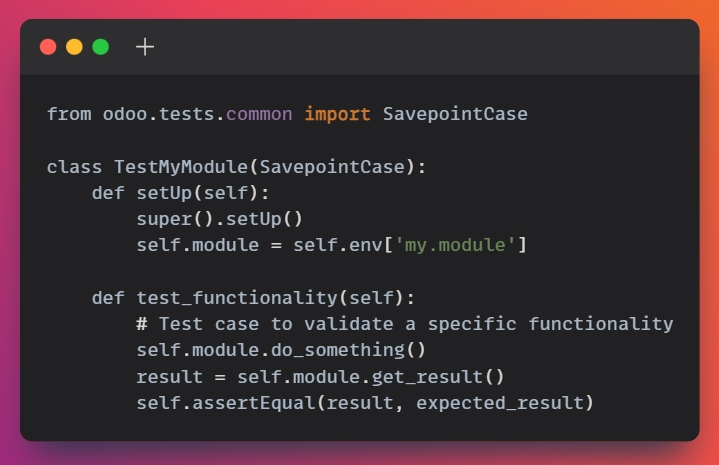Click the yellow minimize window dot
This screenshot has height=465, width=719.
coord(74,47)
